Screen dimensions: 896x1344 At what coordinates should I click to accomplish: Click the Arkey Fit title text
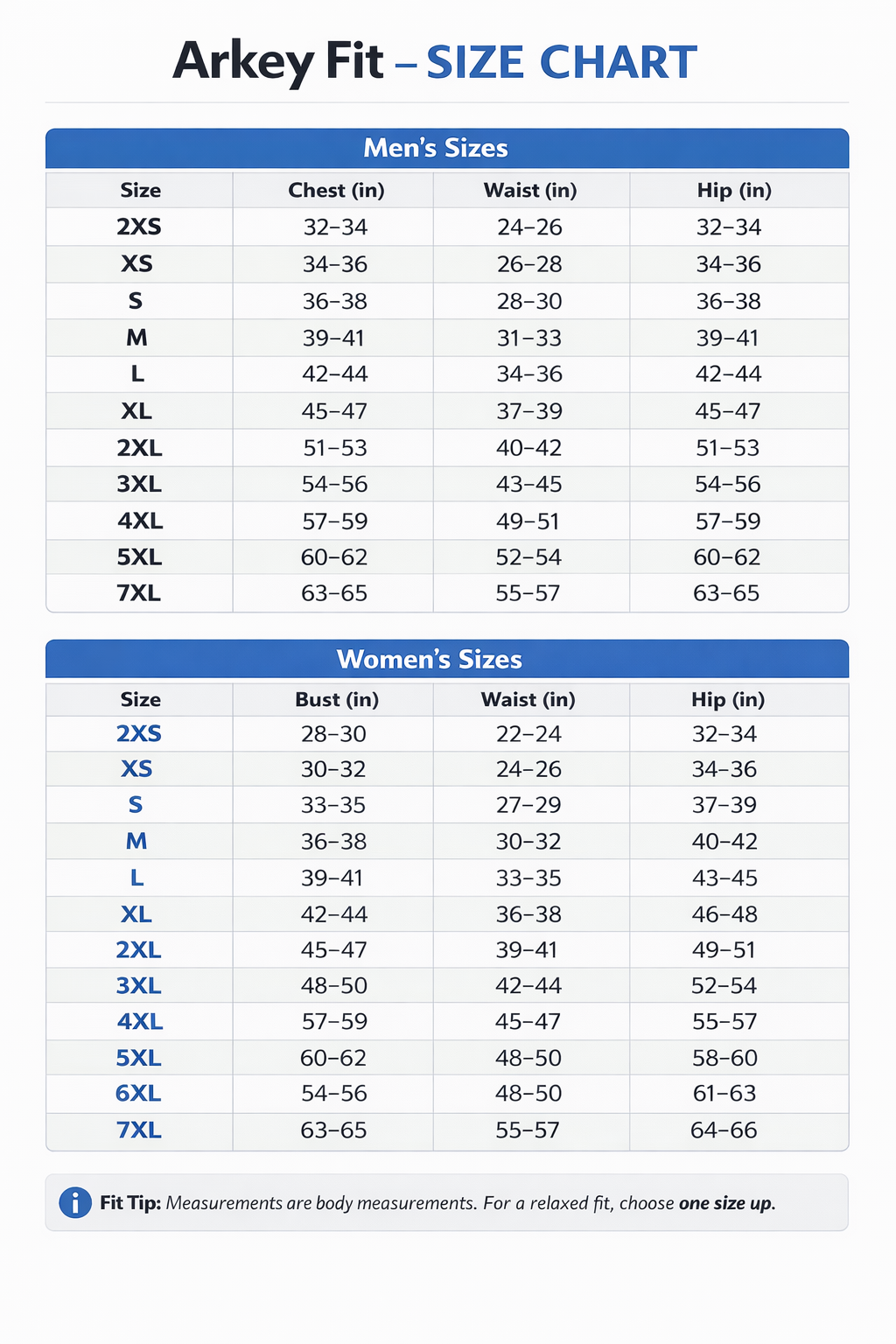click(278, 61)
